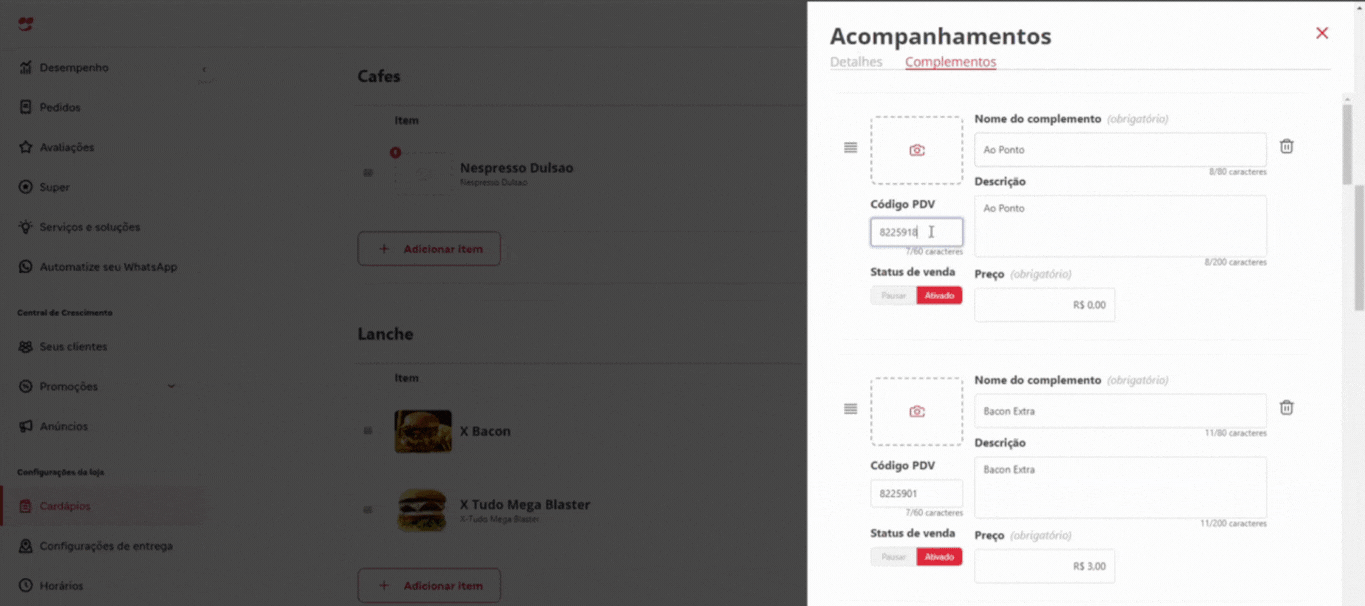1365x606 pixels.
Task: Upload photo for the Ao Ponto complement
Action: click(x=916, y=150)
